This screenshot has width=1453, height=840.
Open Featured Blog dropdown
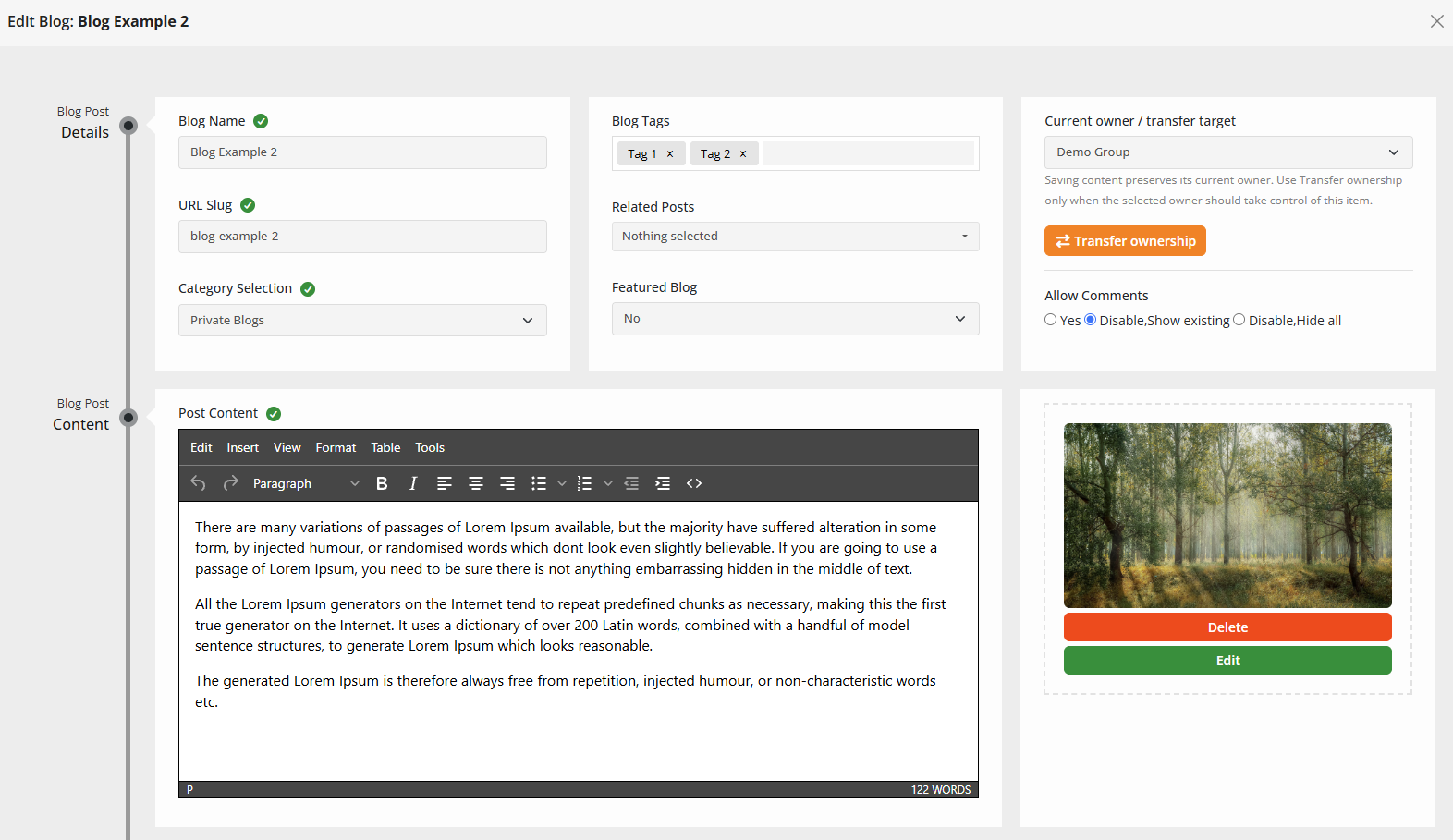coord(796,319)
